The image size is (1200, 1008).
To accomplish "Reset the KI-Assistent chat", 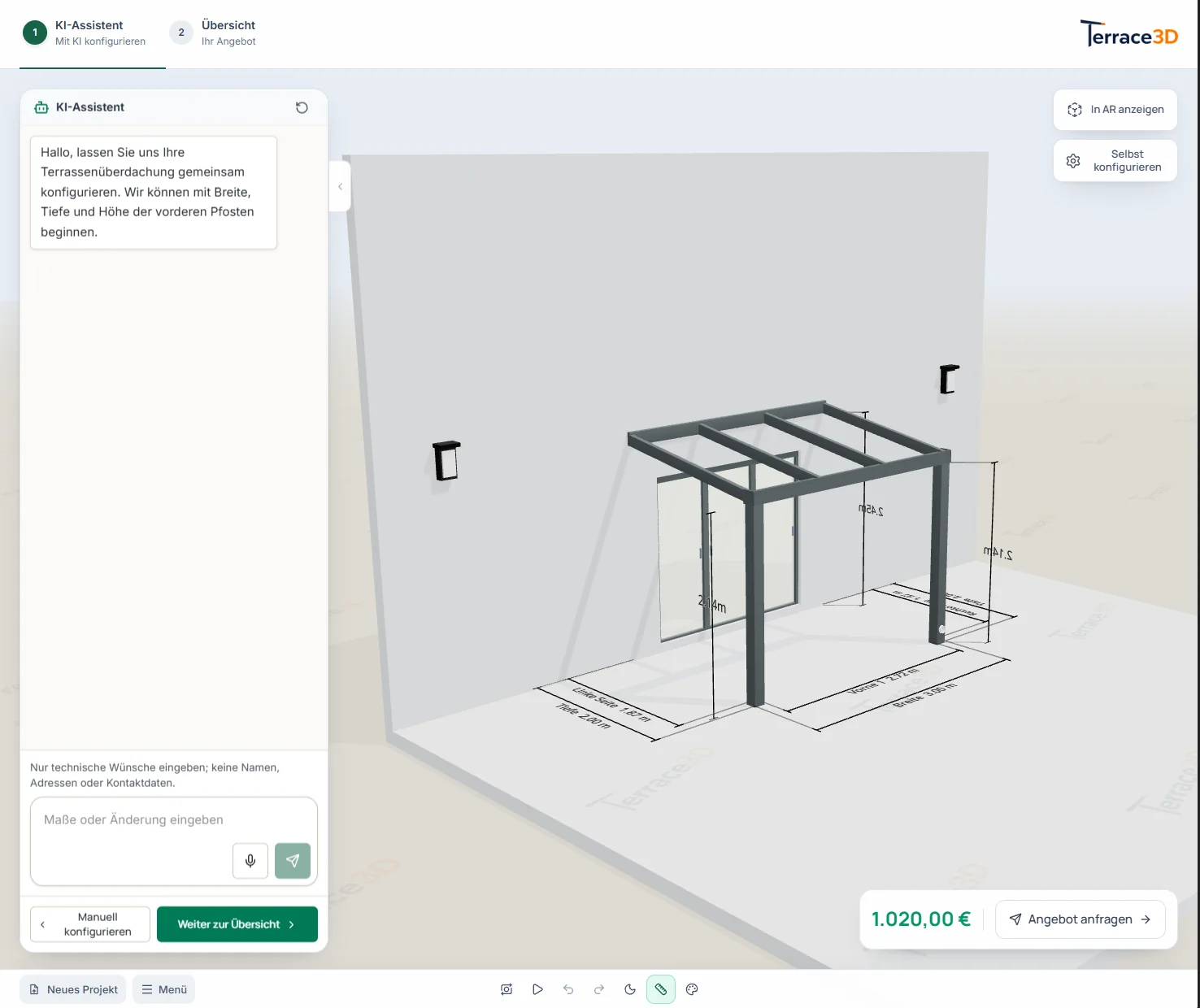I will pyautogui.click(x=302, y=107).
